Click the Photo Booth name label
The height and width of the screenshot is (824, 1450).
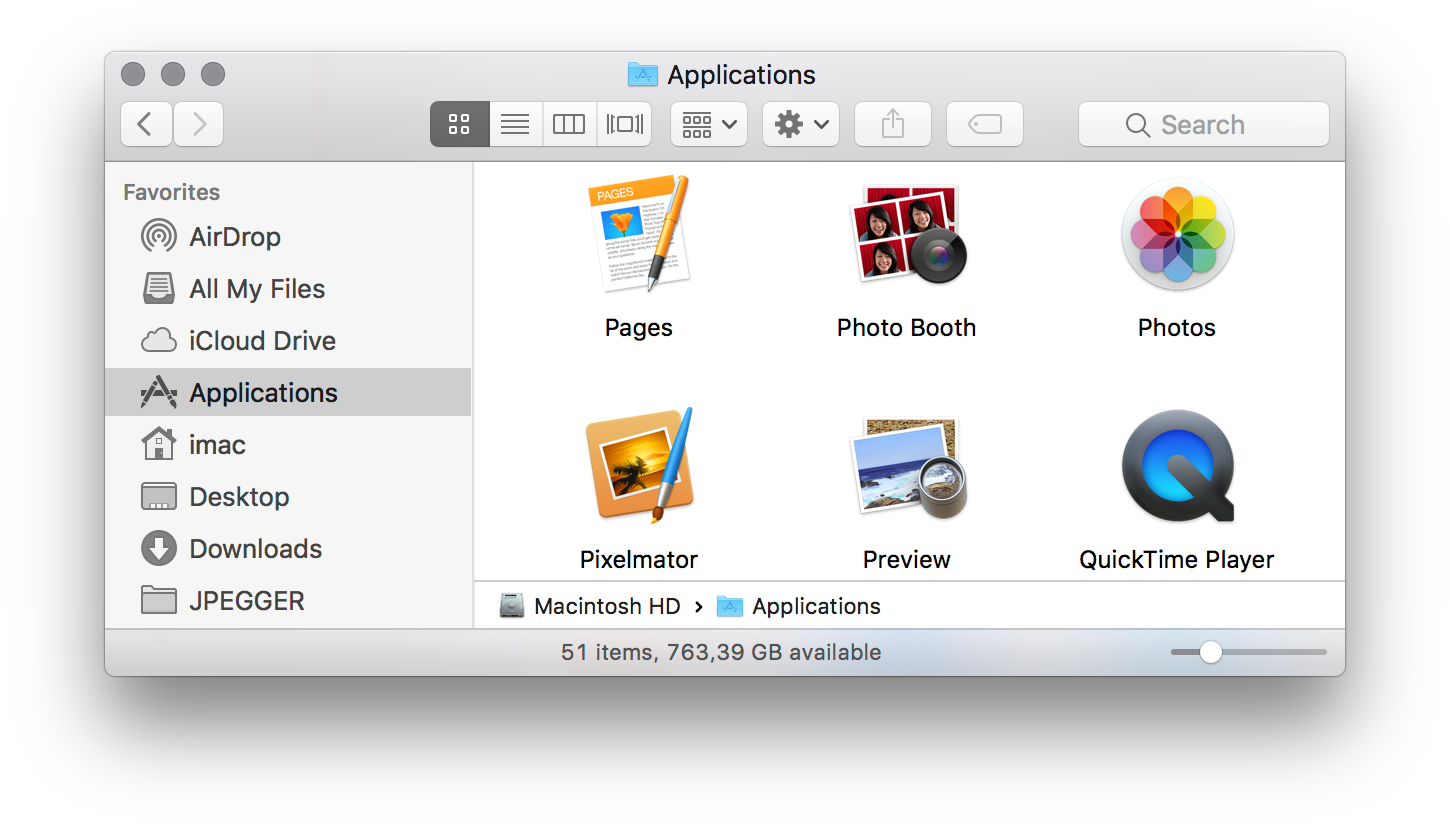tap(907, 328)
